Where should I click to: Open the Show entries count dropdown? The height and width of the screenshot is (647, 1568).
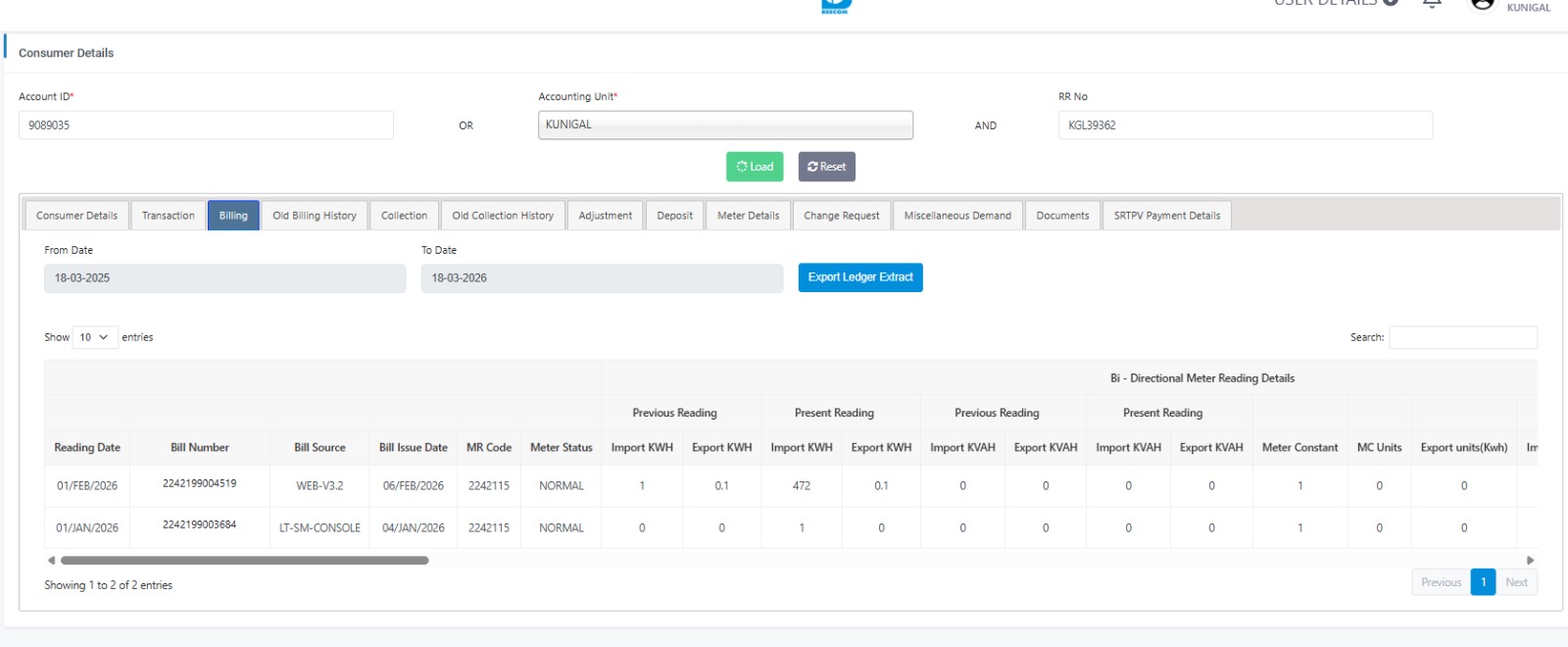pyautogui.click(x=94, y=337)
